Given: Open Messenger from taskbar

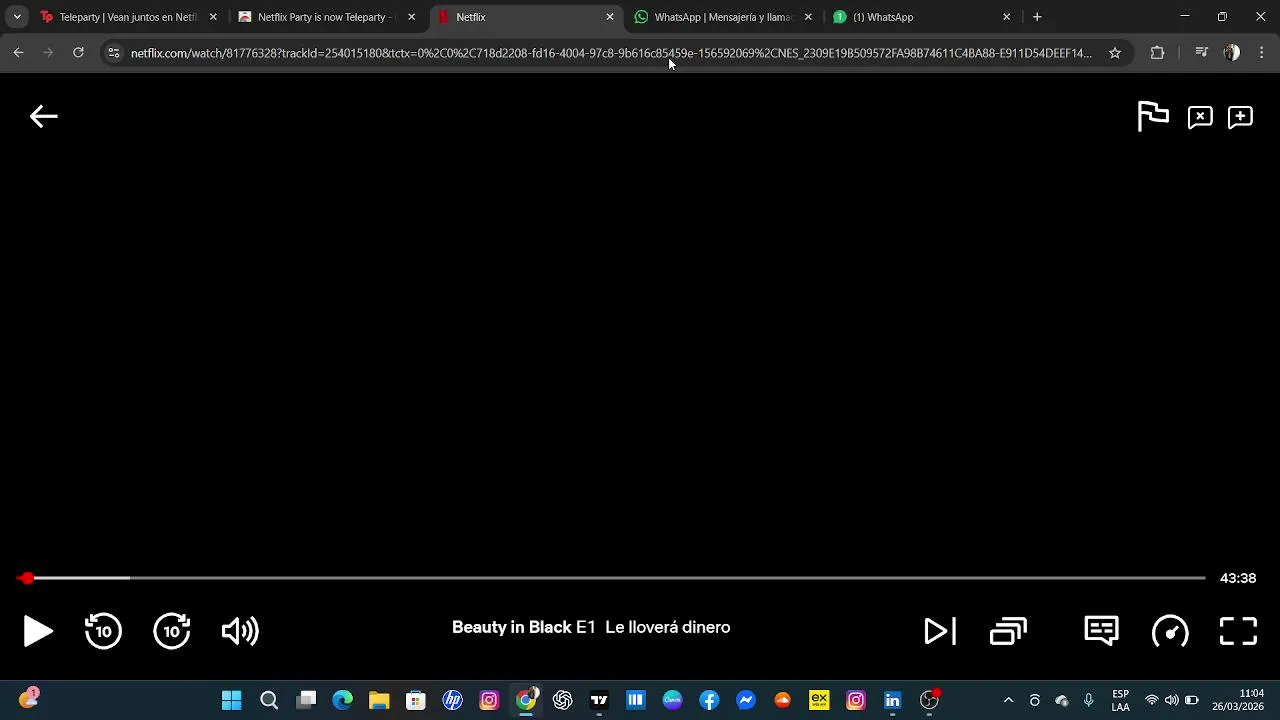Looking at the screenshot, I should 746,700.
